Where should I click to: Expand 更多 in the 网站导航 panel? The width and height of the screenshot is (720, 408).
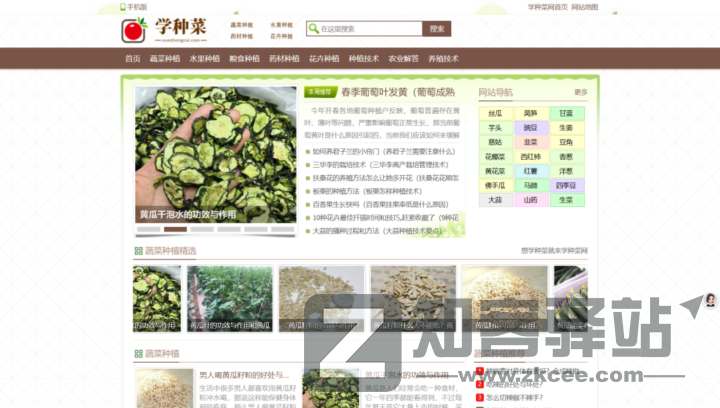[x=580, y=92]
